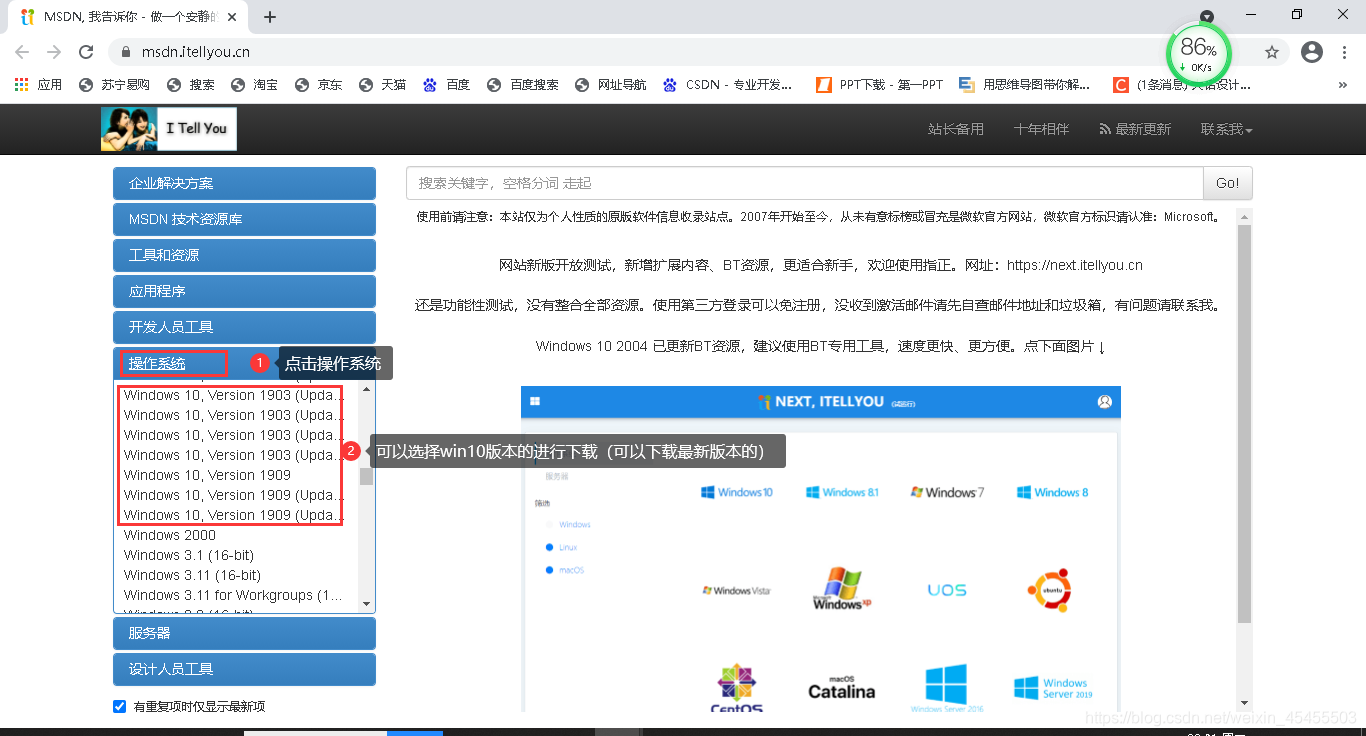Click the OS list scrollbar up arrow

(x=366, y=389)
